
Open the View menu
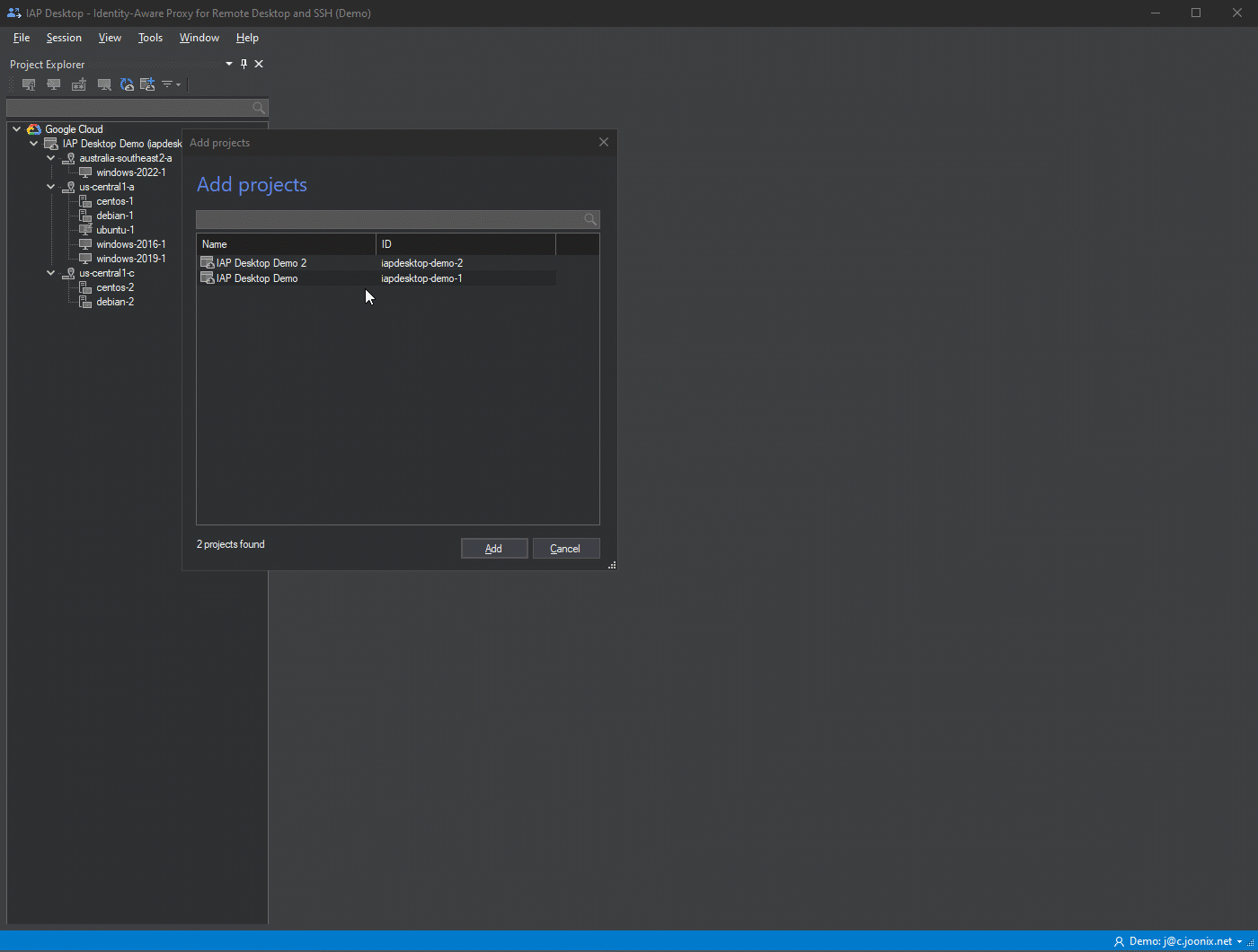(110, 38)
